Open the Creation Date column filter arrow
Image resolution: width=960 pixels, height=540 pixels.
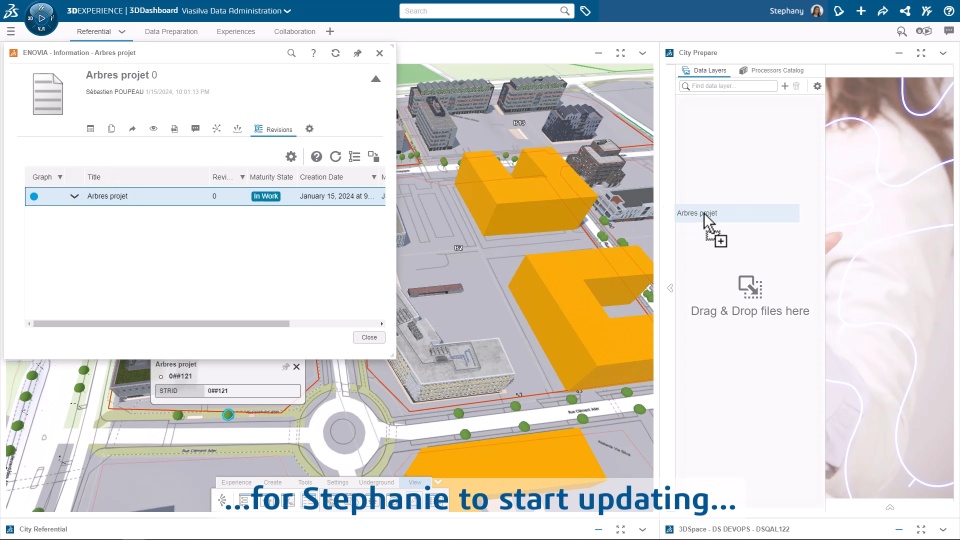(x=374, y=177)
